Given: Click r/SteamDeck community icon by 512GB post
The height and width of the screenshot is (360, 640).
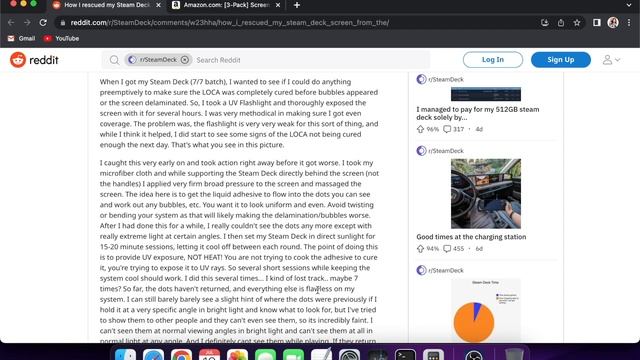Looking at the screenshot, I should [x=421, y=79].
